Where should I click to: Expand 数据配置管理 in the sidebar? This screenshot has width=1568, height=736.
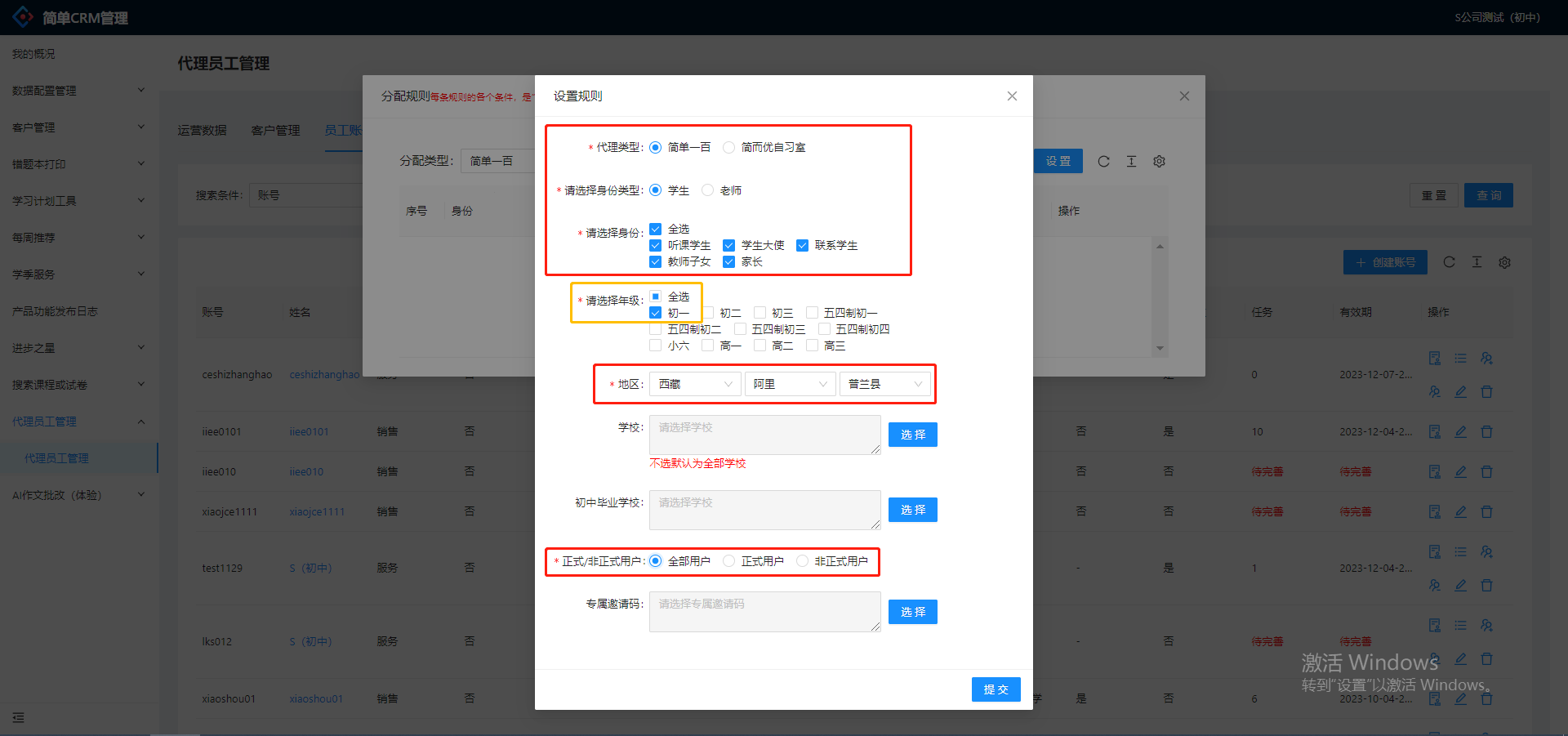point(78,91)
